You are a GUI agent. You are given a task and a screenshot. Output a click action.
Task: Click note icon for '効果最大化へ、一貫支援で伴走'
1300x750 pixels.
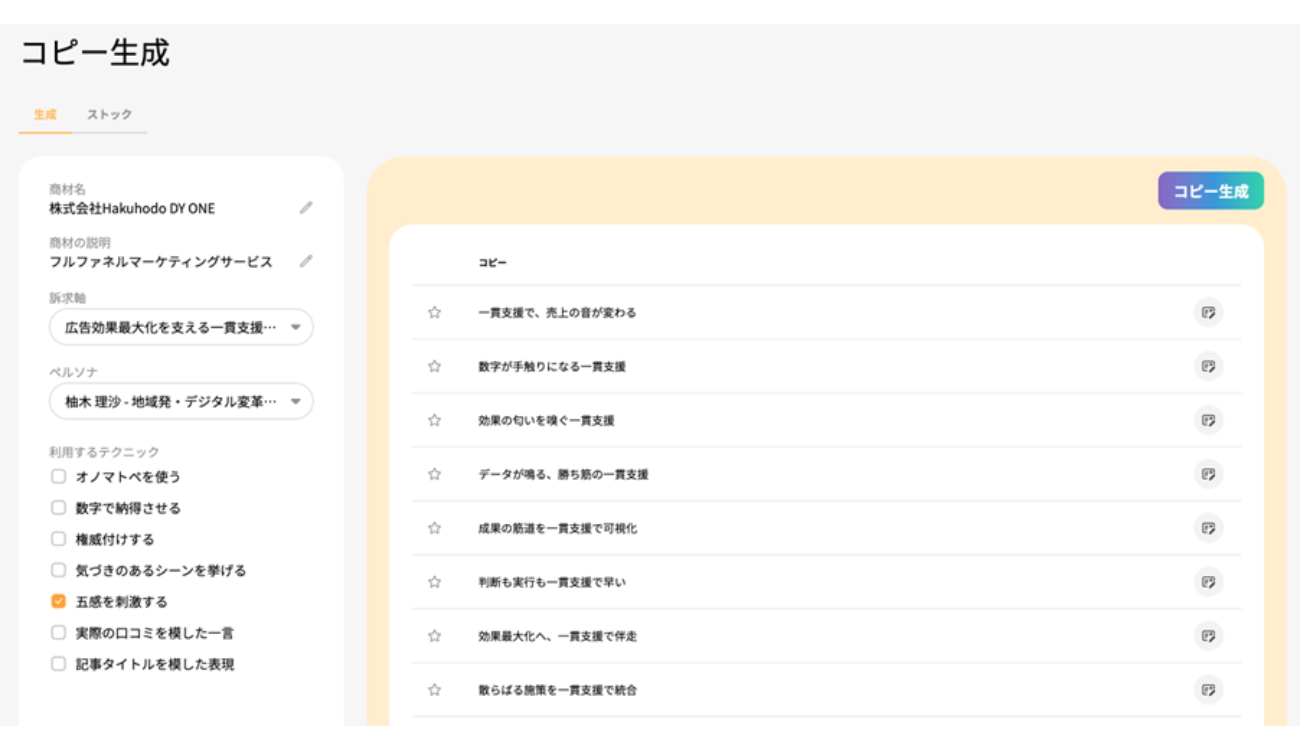click(x=1208, y=636)
